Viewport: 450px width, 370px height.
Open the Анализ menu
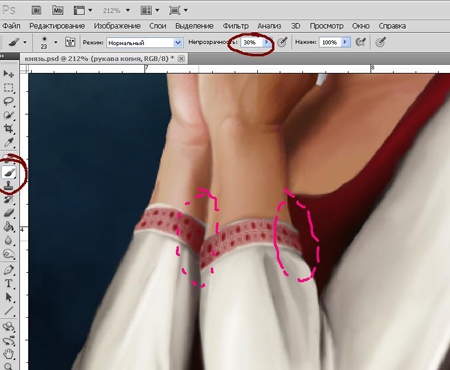(x=269, y=26)
